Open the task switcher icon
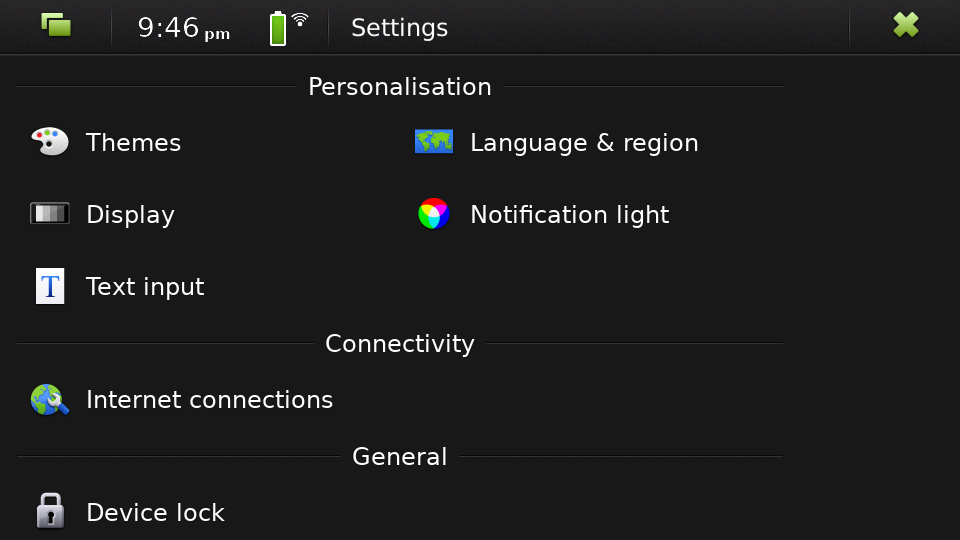The image size is (960, 540). click(x=56, y=26)
